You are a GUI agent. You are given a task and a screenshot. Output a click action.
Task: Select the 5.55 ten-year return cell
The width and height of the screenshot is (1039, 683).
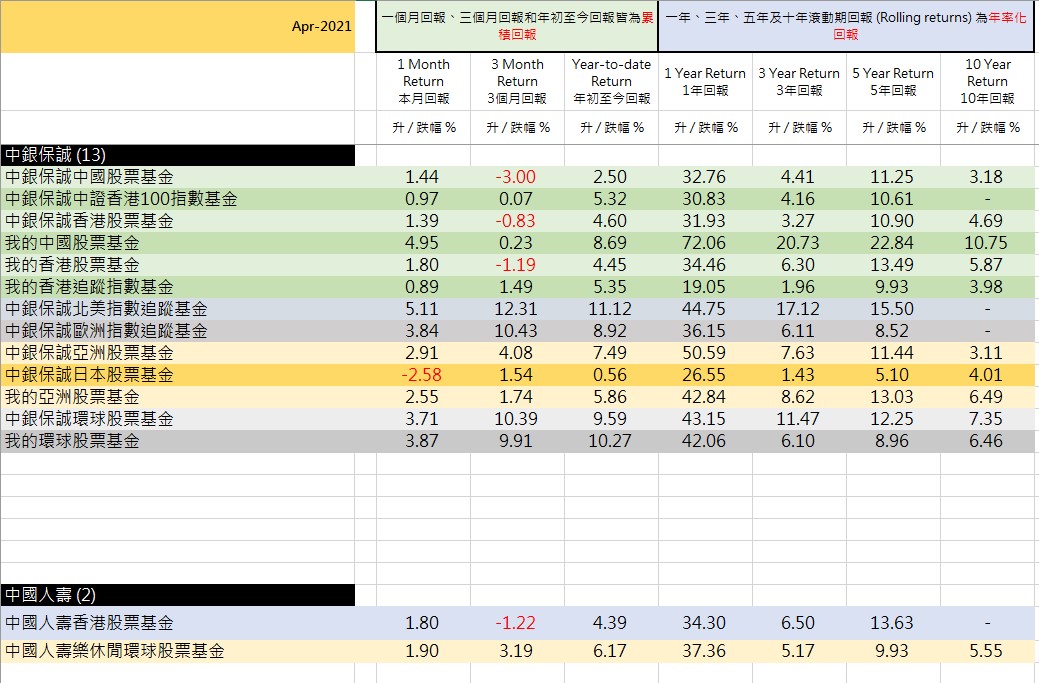pyautogui.click(x=986, y=651)
